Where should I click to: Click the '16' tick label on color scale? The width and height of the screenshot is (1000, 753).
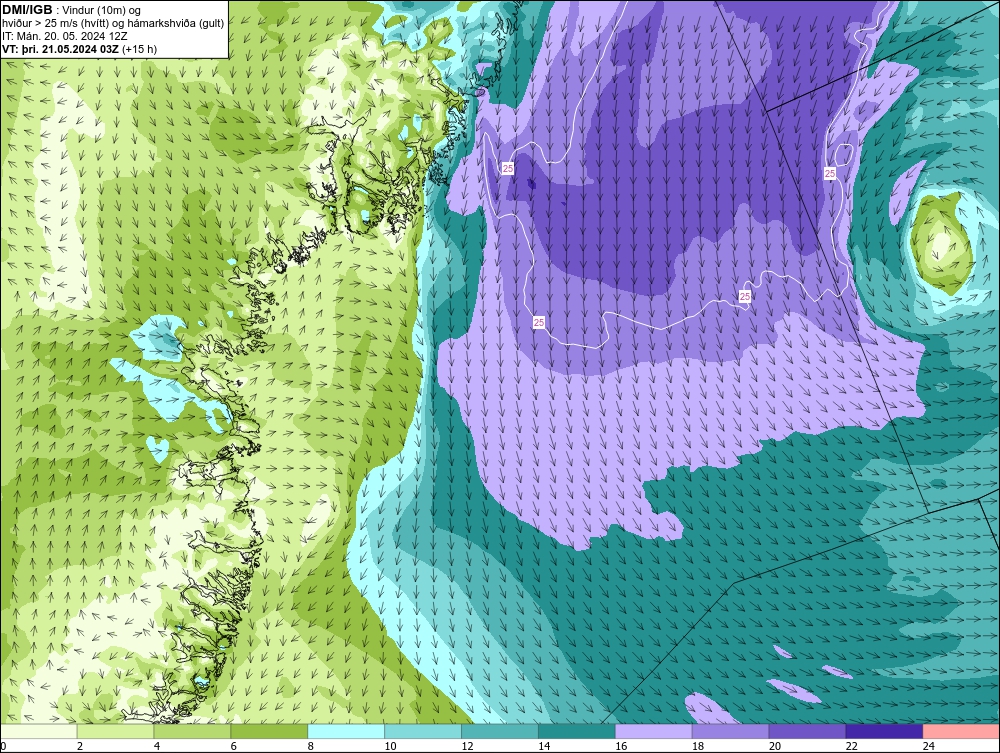(621, 746)
